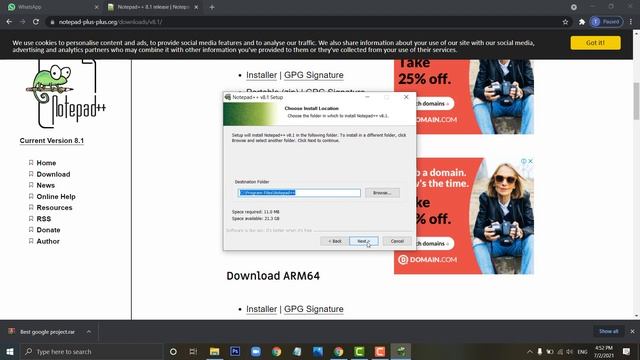Image resolution: width=640 pixels, height=360 pixels.
Task: Open the notification center icon
Action: [627, 351]
